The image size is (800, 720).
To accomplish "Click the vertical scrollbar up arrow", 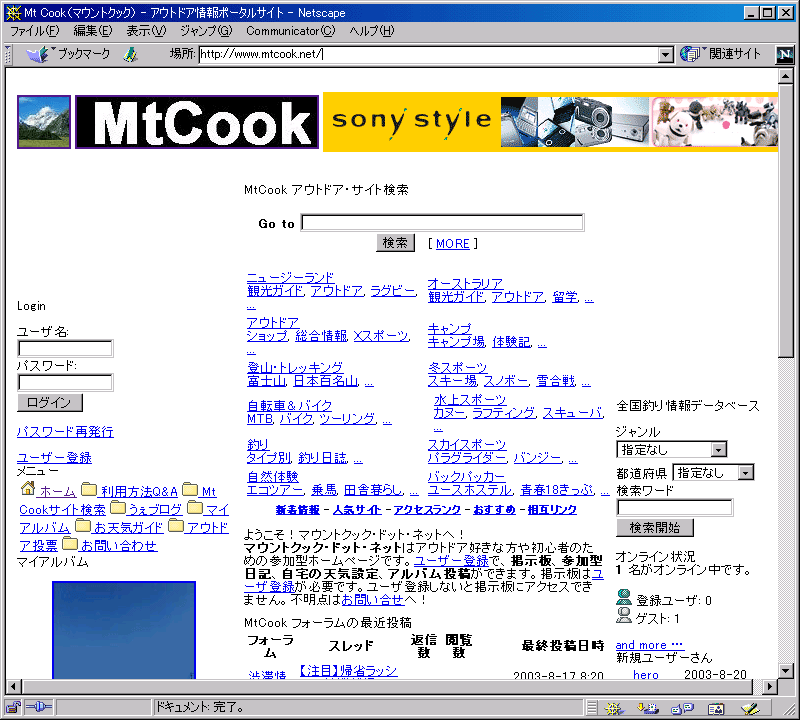I will pyautogui.click(x=785, y=77).
